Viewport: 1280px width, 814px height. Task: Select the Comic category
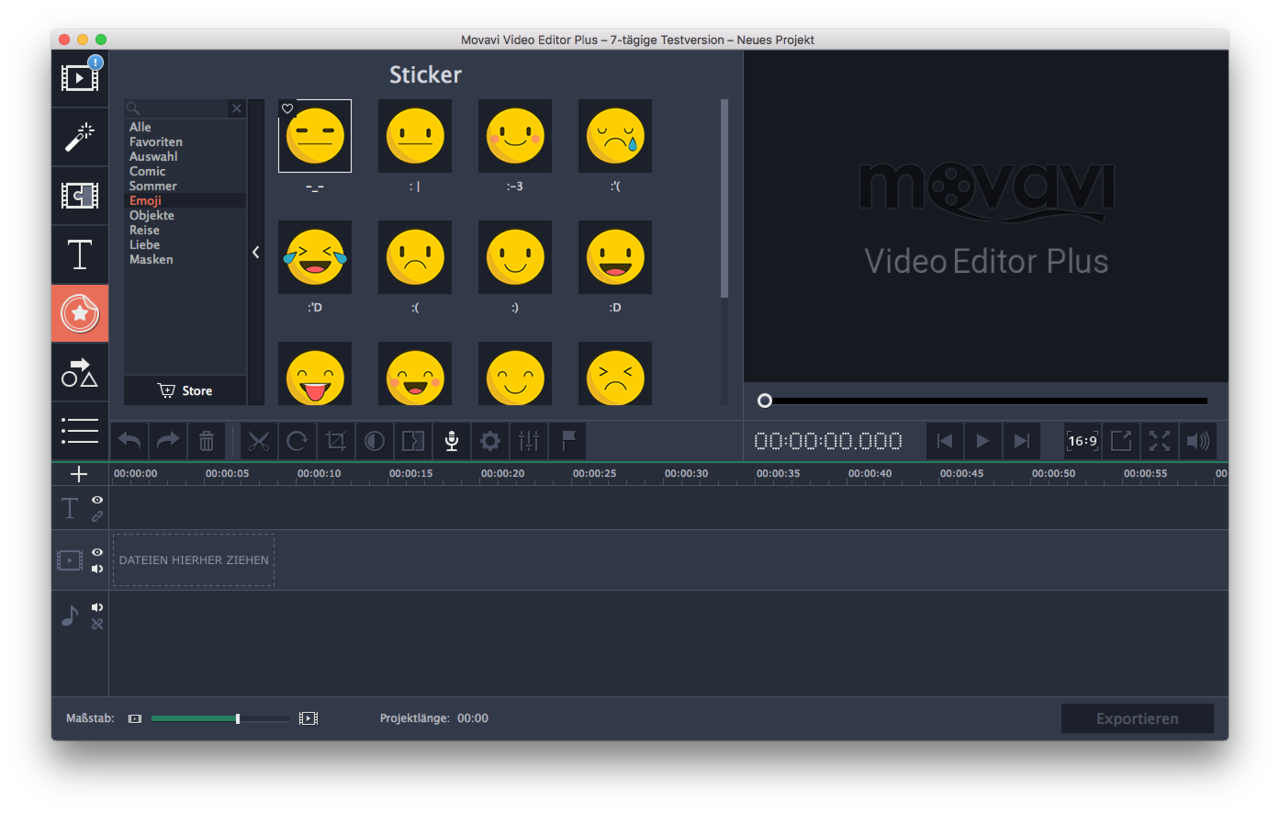(147, 171)
